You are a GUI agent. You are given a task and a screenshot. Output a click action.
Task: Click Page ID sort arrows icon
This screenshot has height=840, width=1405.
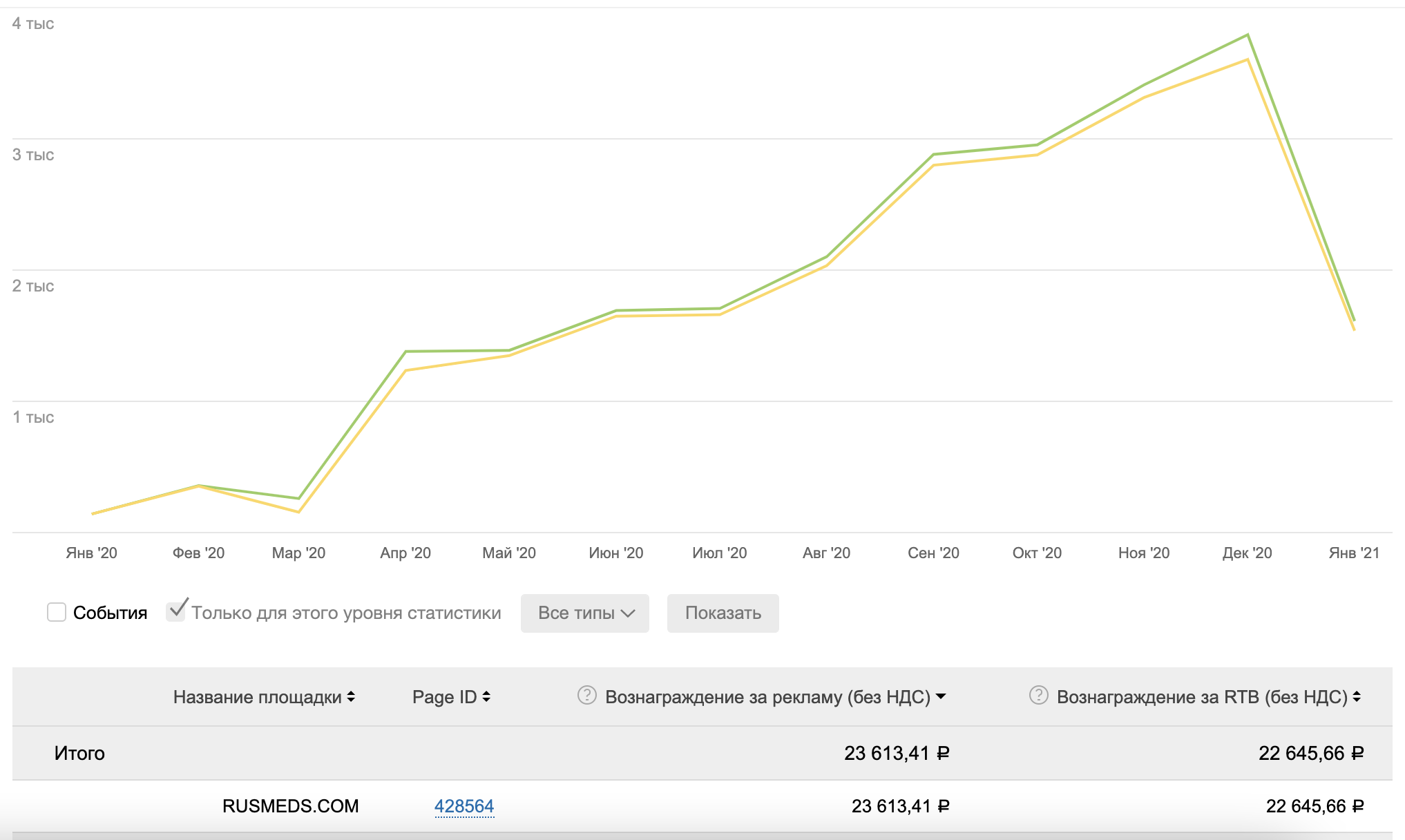click(486, 697)
